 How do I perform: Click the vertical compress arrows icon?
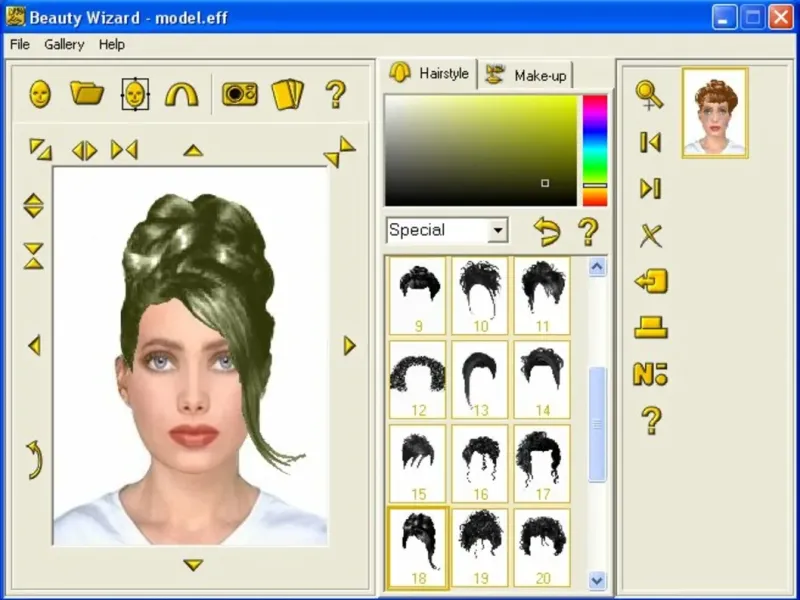(34, 256)
